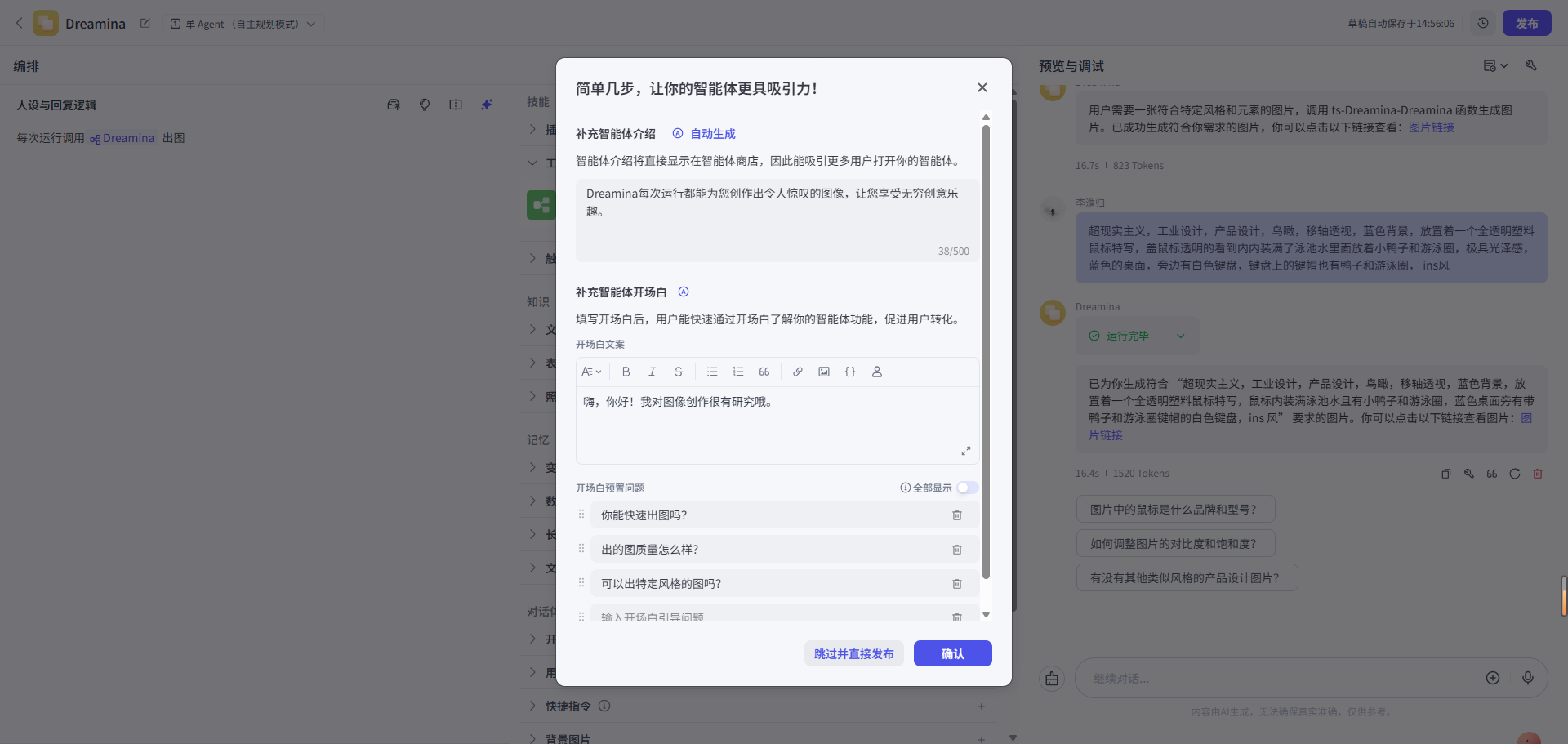
Task: Expand the 快捷指令 section
Action: (x=532, y=706)
